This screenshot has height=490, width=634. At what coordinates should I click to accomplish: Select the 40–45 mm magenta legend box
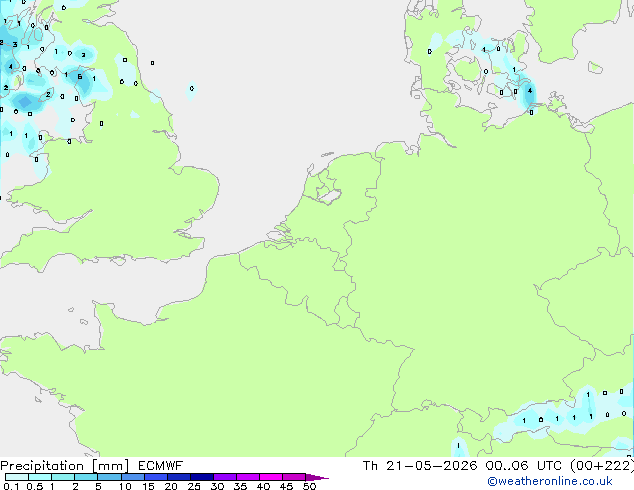coord(271,477)
